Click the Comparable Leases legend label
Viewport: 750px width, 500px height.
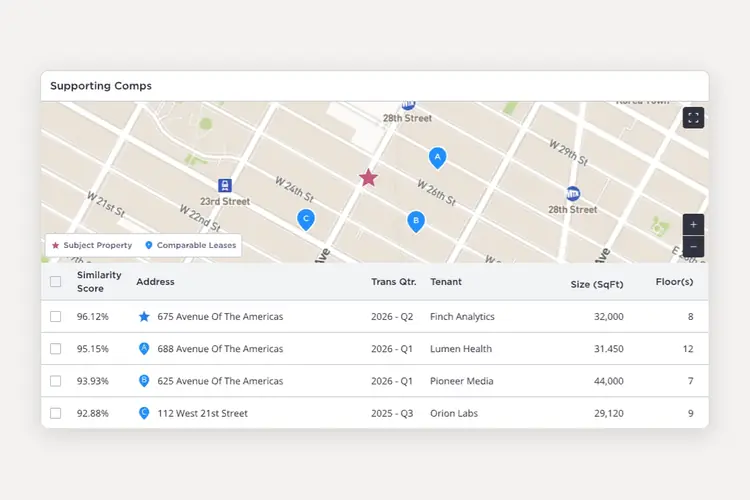[x=196, y=245]
